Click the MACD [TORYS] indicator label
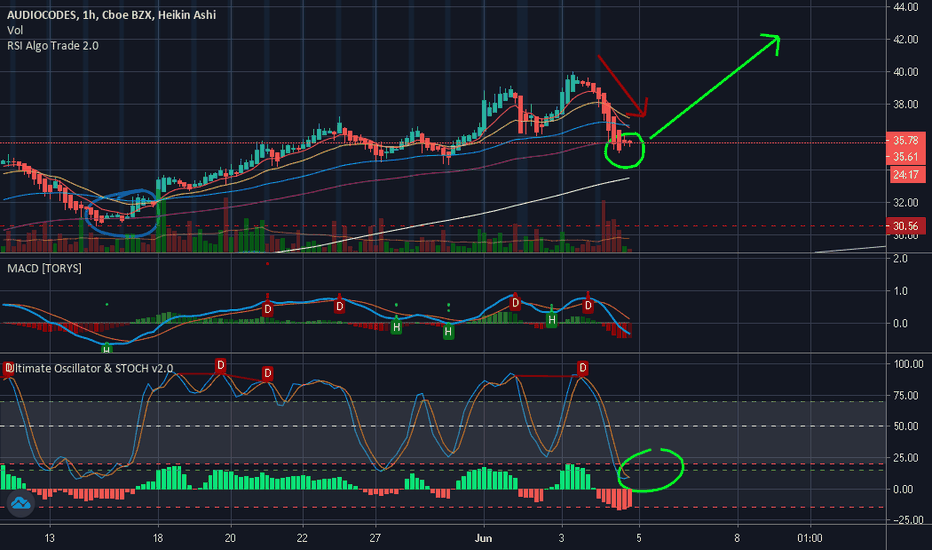Screen dimensions: 932x550 (x=44, y=268)
